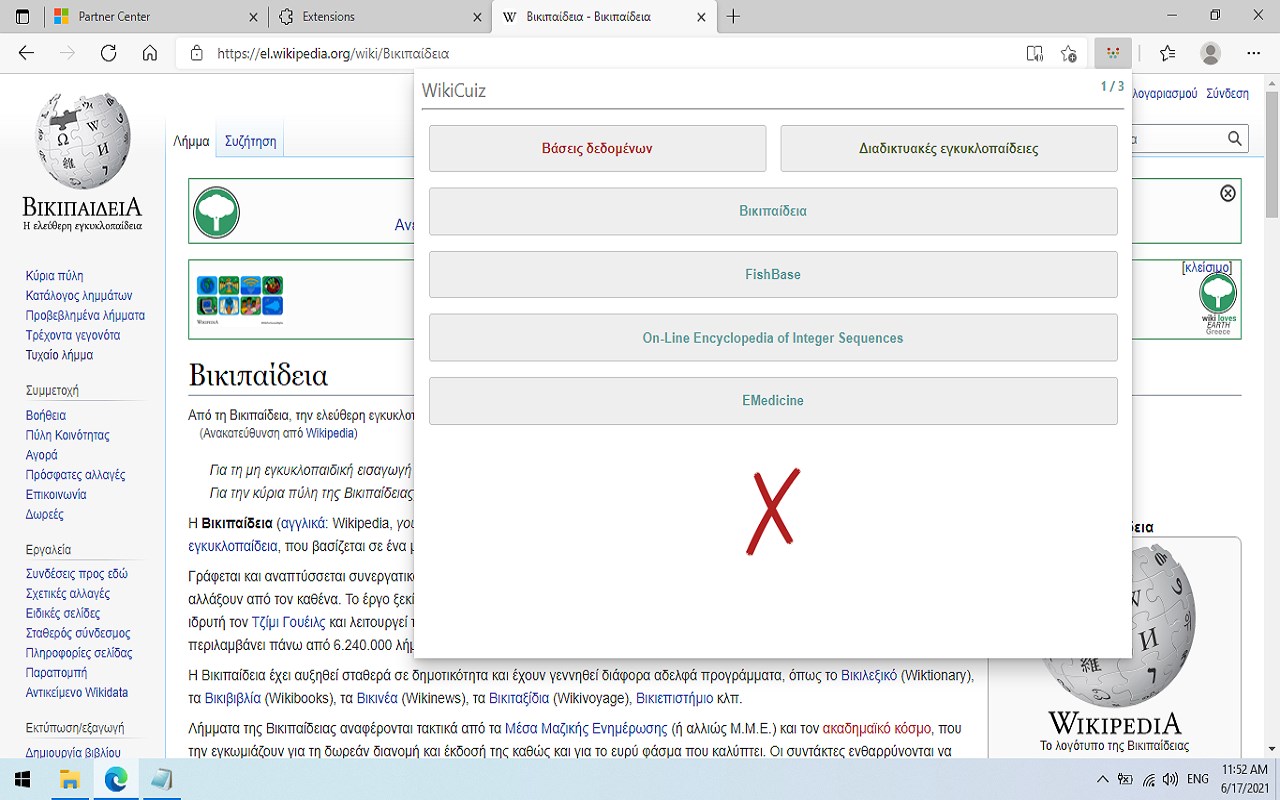Visit the Πύλη Κοινότητας link
This screenshot has height=800, width=1280.
[x=68, y=435]
